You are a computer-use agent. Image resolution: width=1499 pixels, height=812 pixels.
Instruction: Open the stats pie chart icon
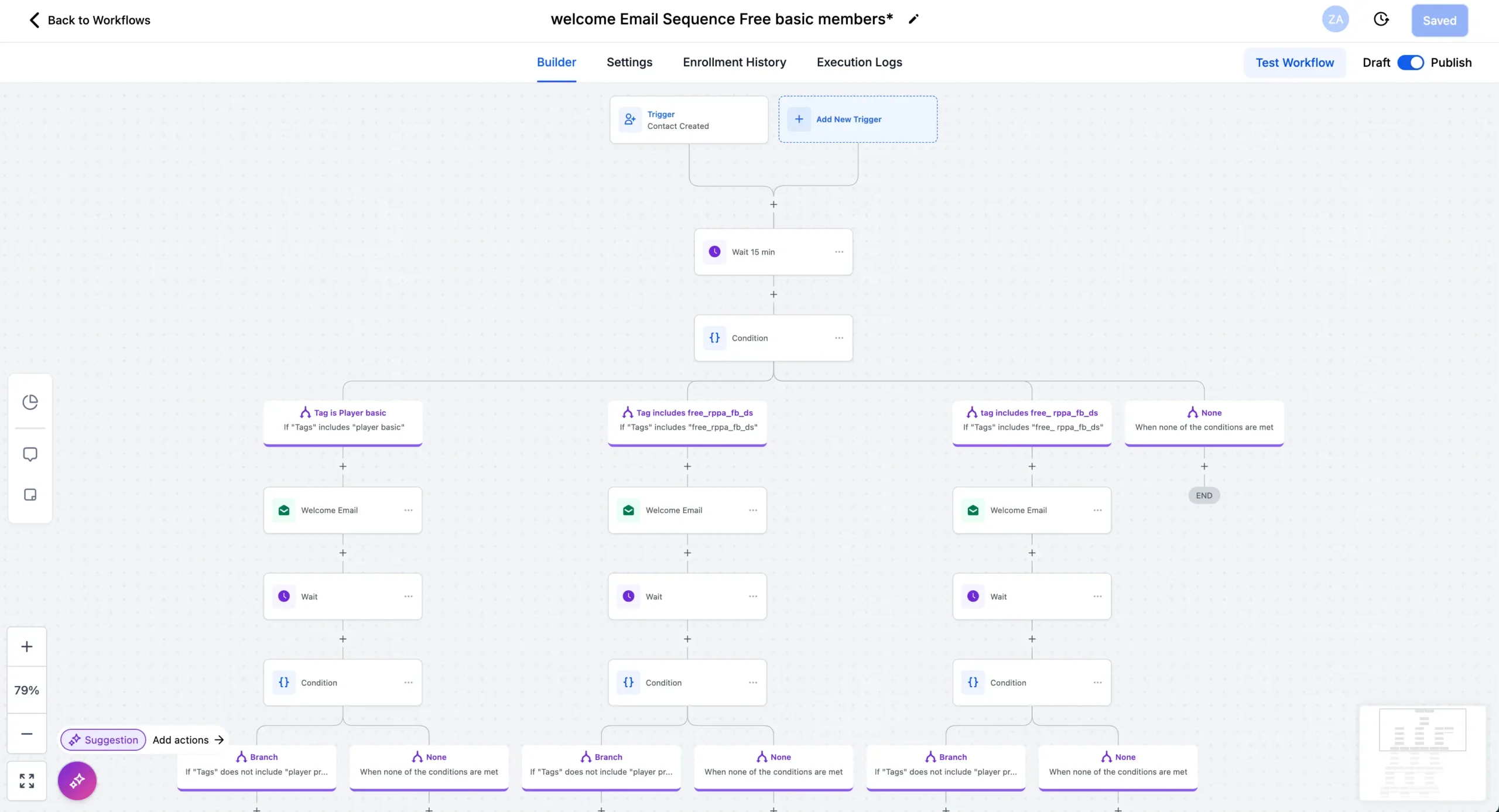(30, 402)
